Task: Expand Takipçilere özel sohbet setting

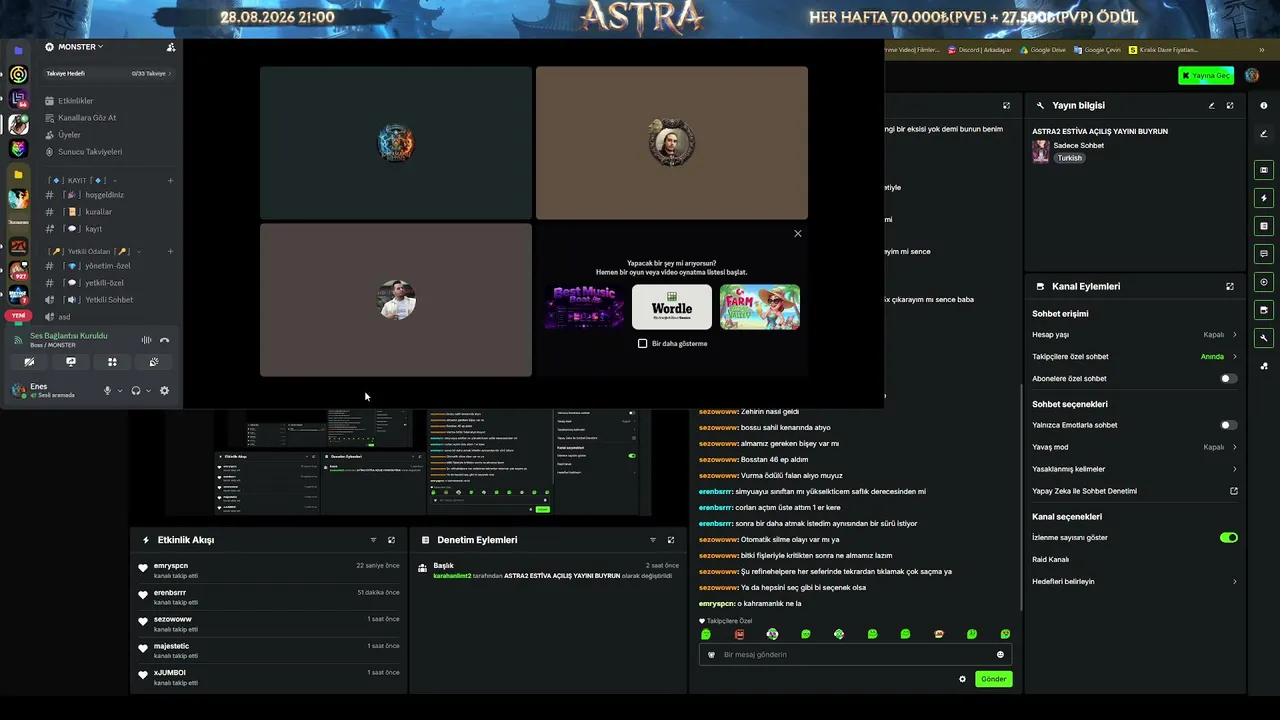Action: 1135,357
